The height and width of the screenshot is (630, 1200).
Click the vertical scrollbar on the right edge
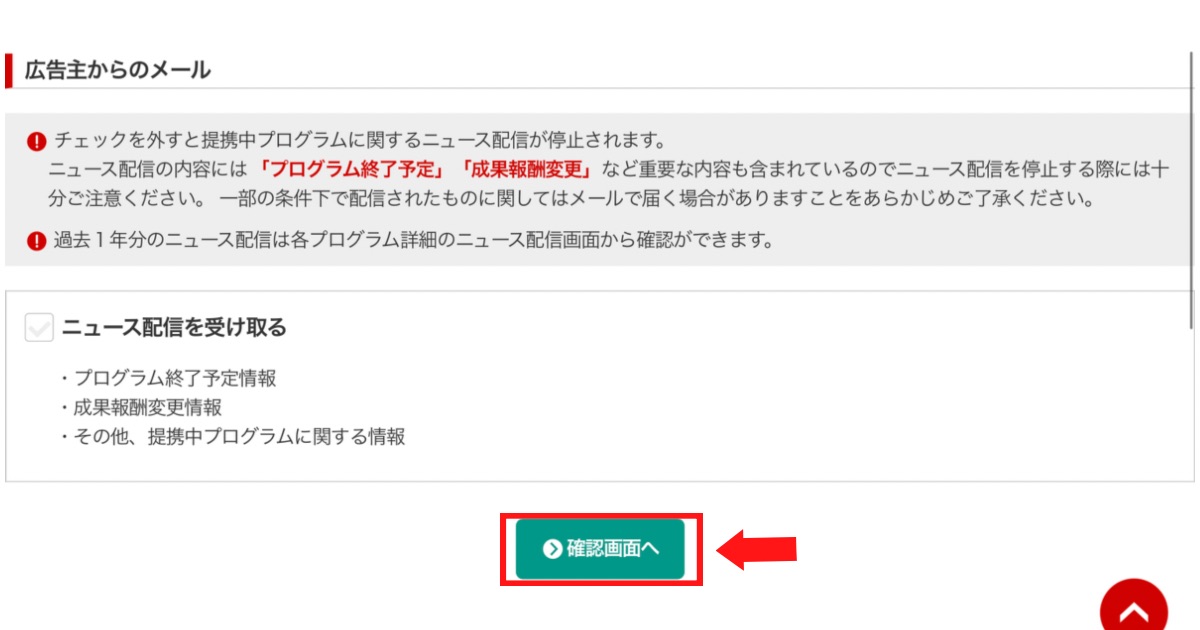point(1192,190)
